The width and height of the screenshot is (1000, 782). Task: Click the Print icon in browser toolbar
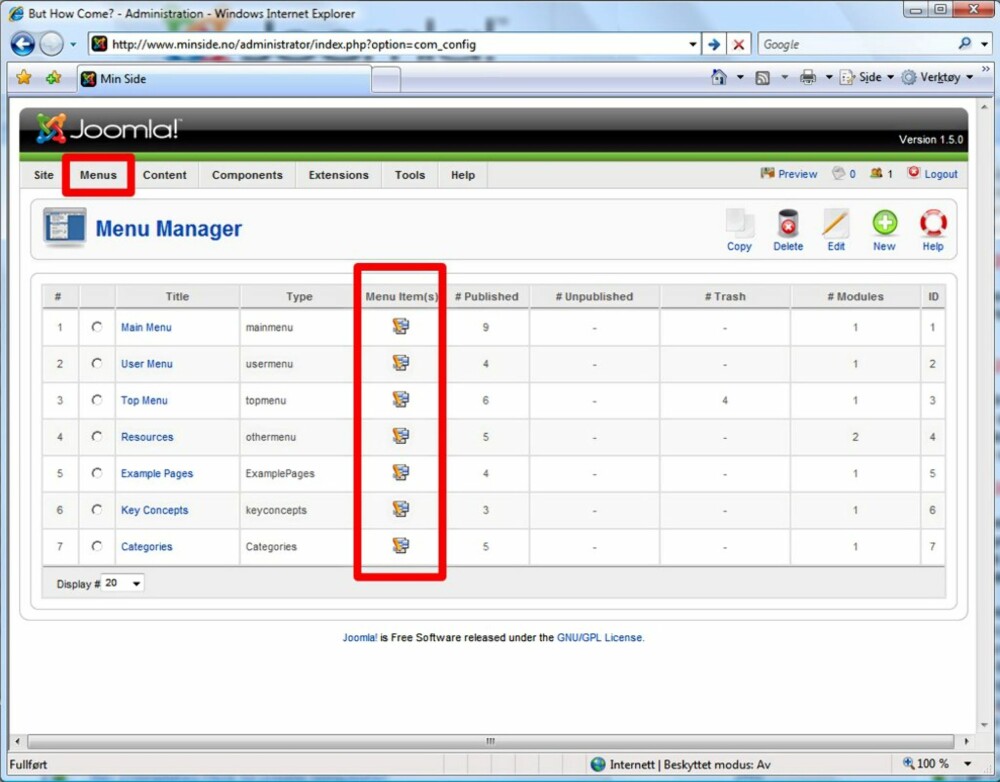coord(808,77)
